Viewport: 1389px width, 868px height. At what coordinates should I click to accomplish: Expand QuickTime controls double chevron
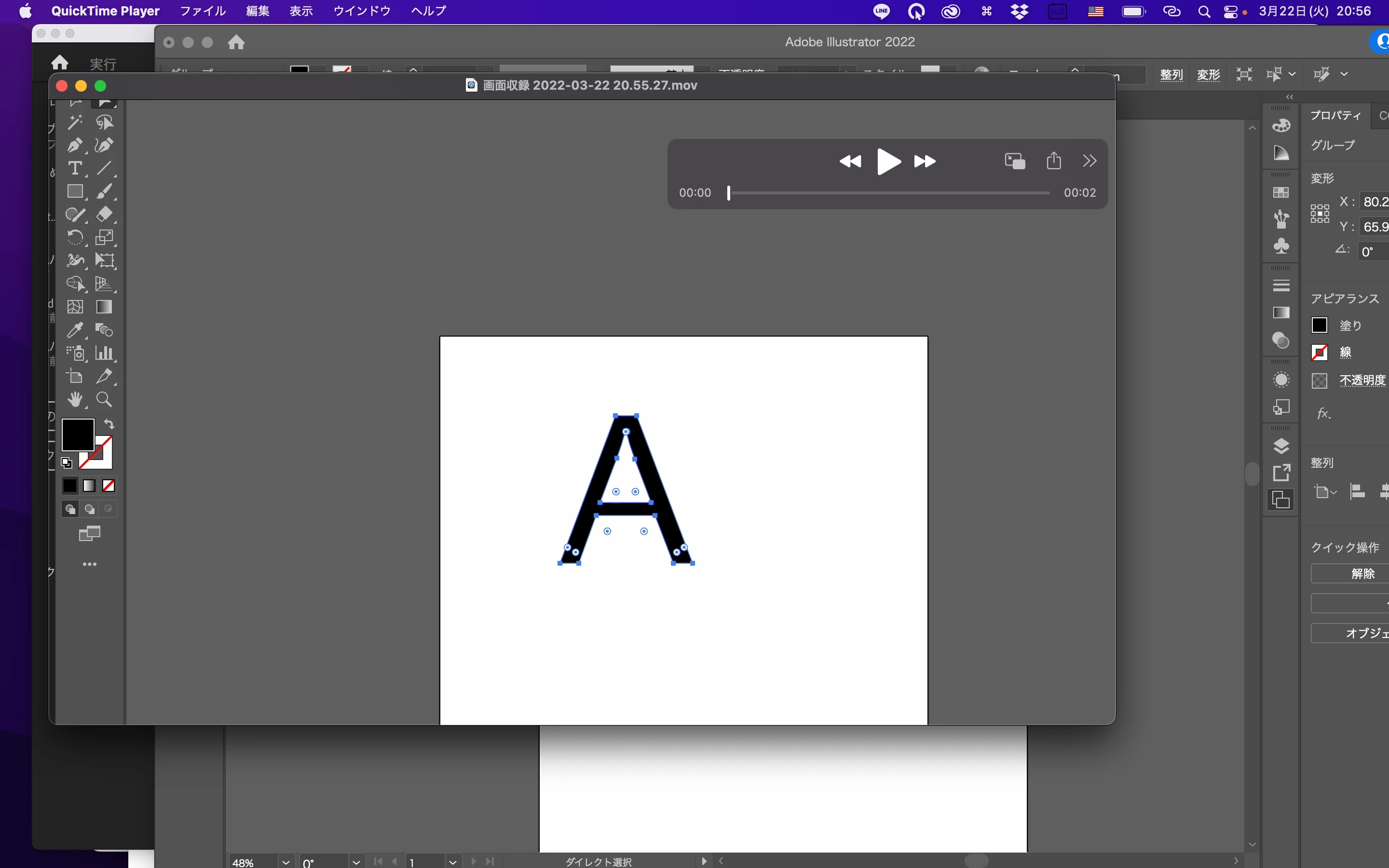[x=1089, y=161]
